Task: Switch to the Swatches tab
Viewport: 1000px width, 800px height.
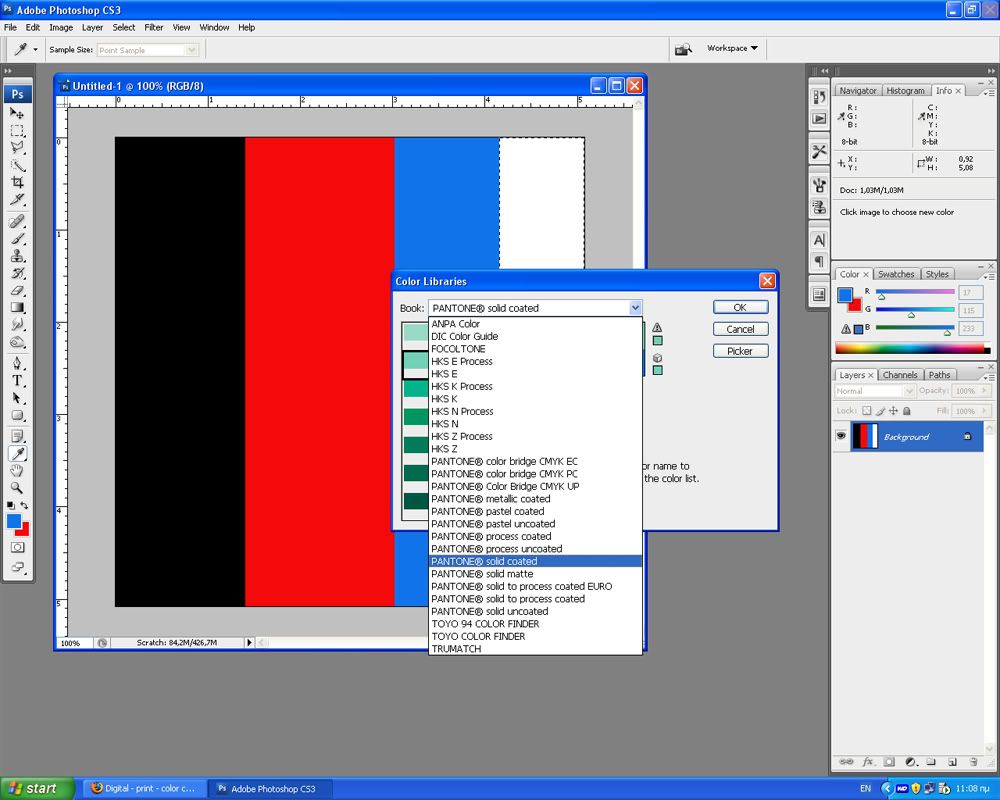Action: (895, 274)
